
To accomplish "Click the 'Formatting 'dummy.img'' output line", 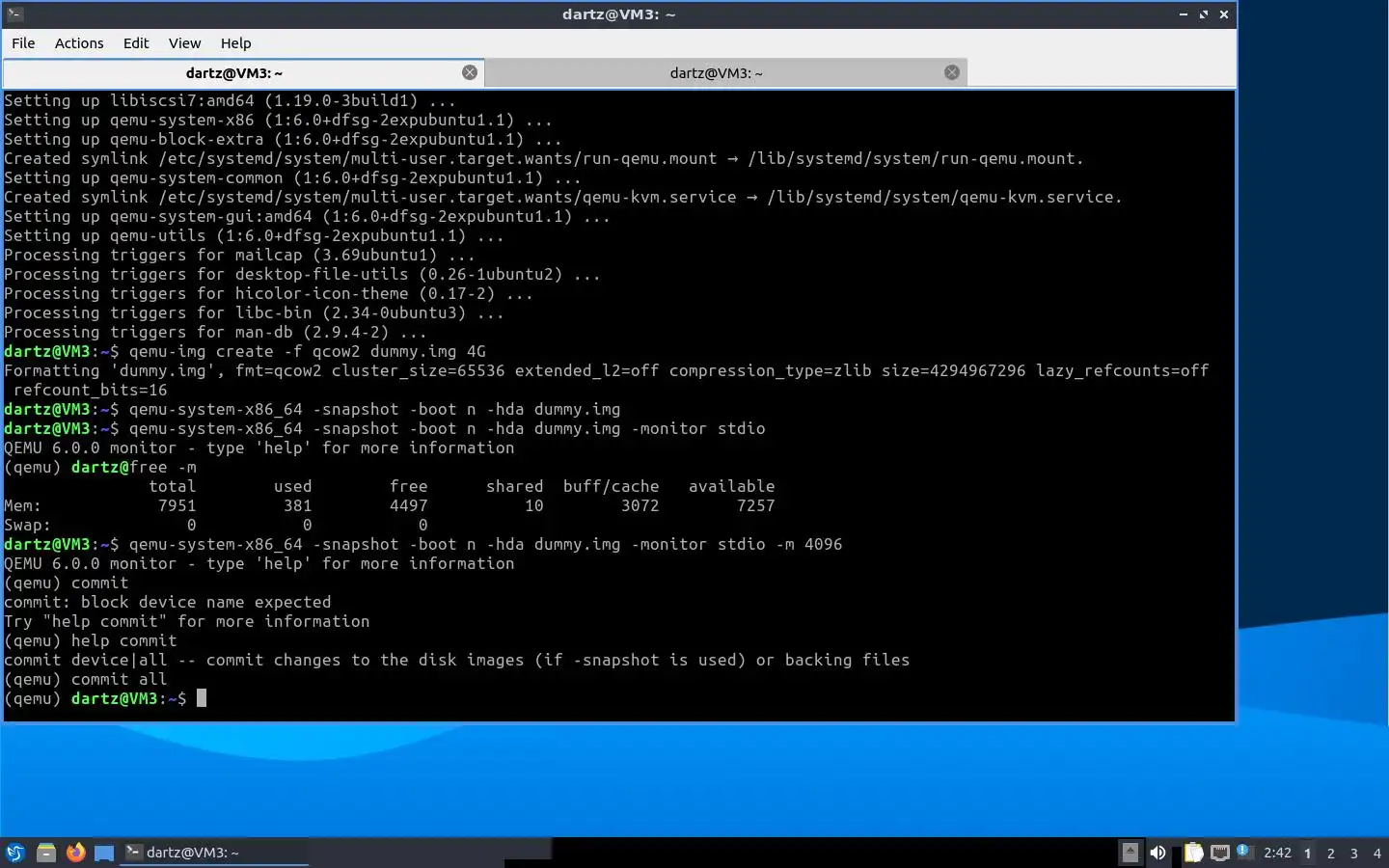I will [x=606, y=370].
